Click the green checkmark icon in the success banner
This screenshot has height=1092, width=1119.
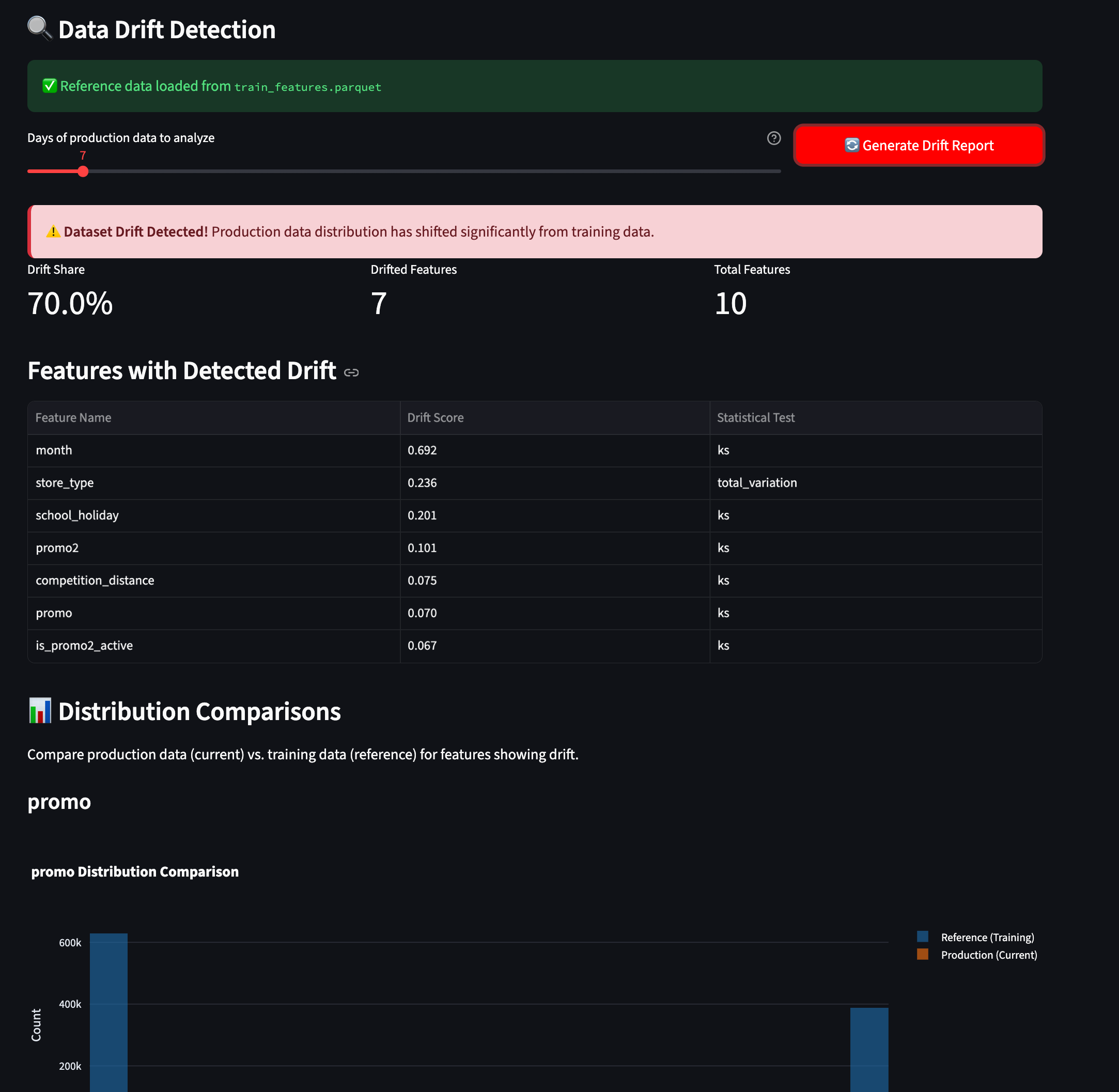49,85
